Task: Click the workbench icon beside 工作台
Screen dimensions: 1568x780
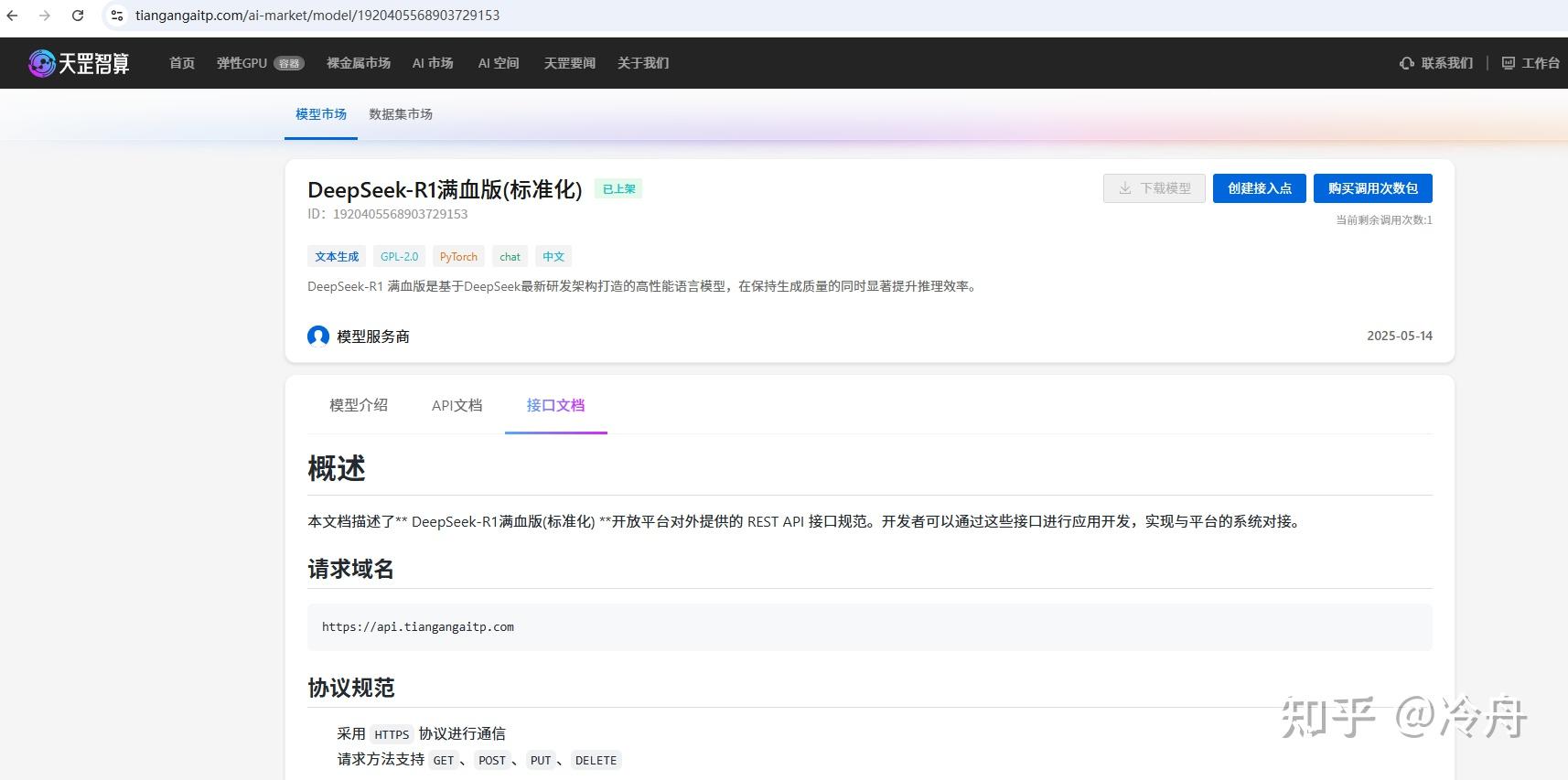Action: click(1509, 63)
